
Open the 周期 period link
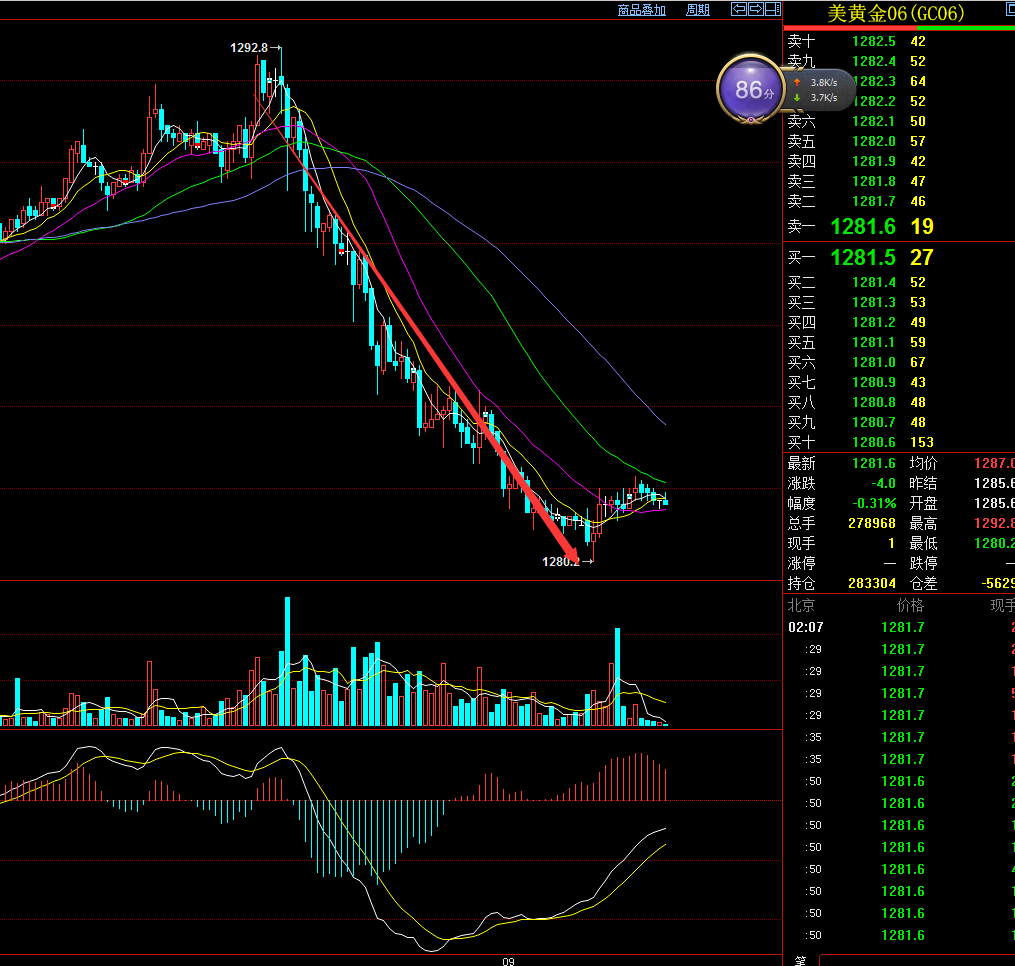[x=698, y=10]
